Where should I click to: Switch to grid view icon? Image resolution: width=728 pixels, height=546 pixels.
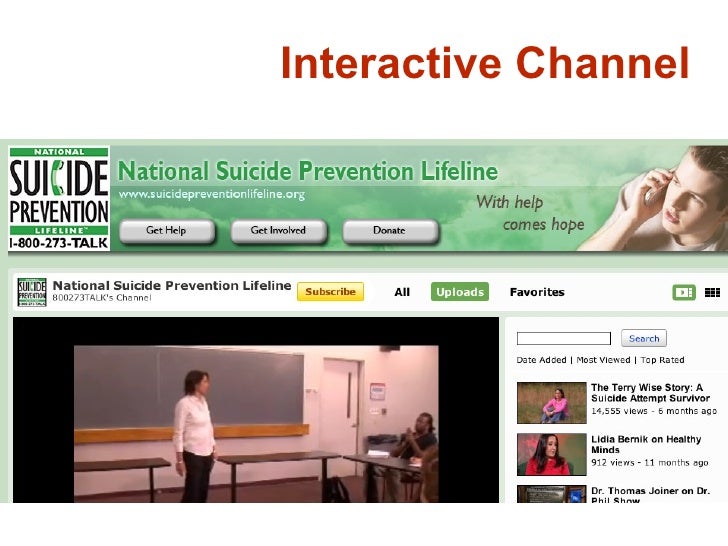(x=712, y=292)
